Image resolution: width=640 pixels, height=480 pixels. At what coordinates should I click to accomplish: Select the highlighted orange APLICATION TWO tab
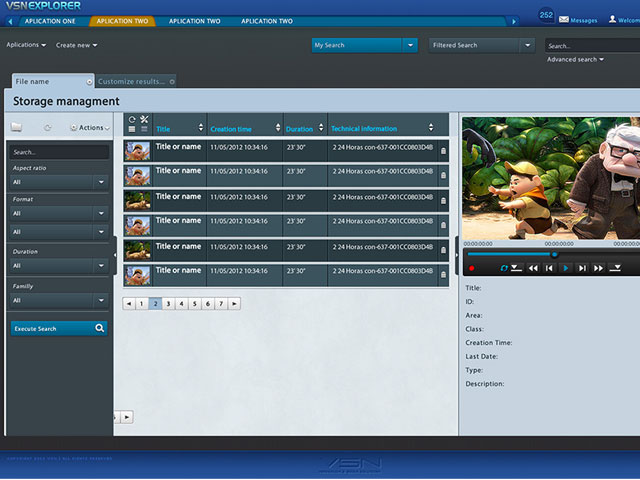122,21
